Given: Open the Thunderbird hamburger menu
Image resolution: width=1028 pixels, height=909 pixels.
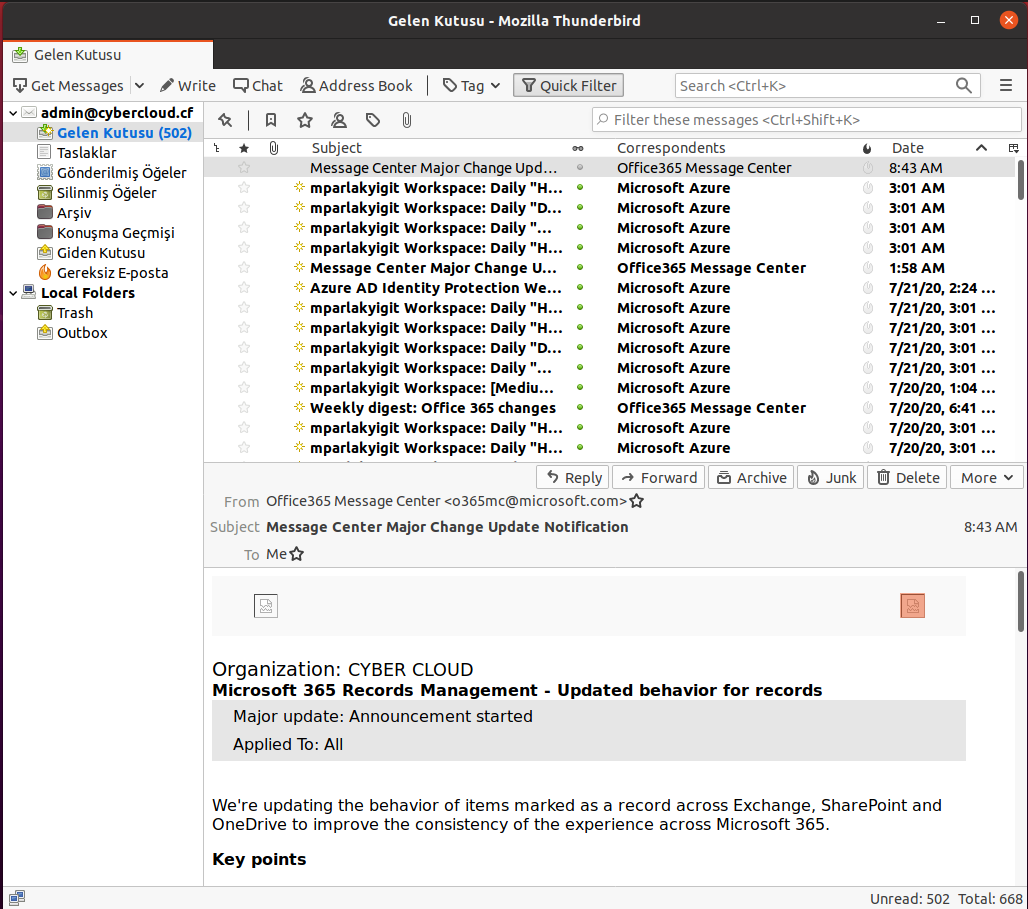Looking at the screenshot, I should click(x=1006, y=86).
